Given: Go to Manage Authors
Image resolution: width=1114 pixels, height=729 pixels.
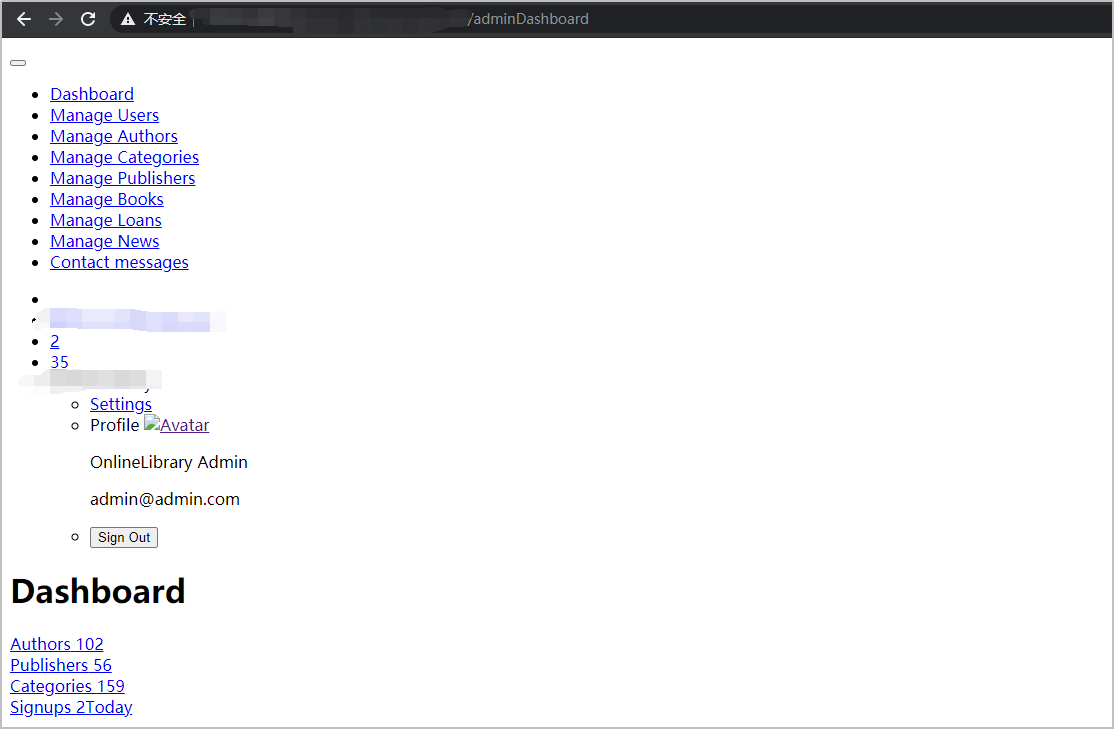Looking at the screenshot, I should [x=114, y=136].
